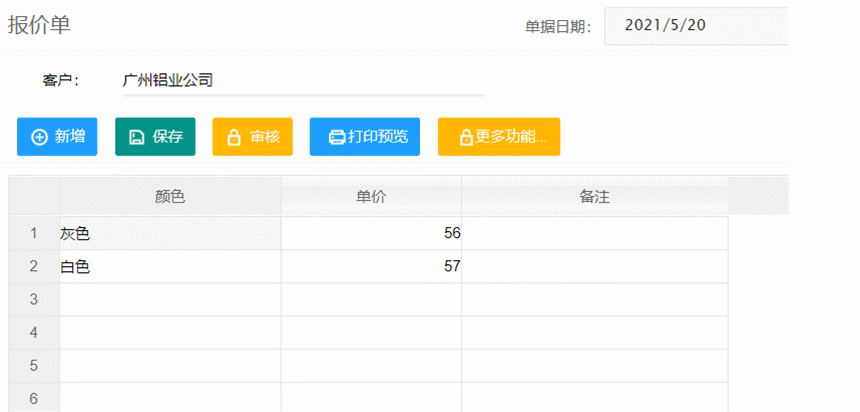
Task: Select row header 4
Action: coord(34,332)
